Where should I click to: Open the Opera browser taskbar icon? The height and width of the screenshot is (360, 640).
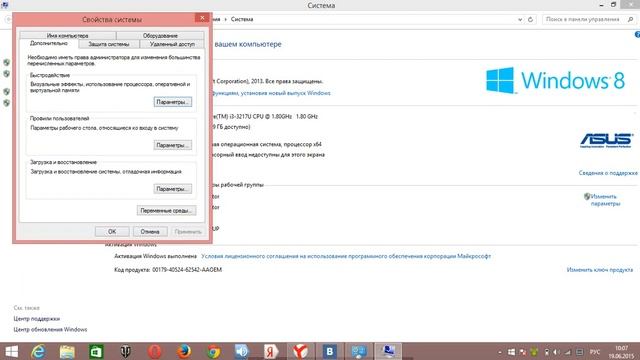tap(155, 351)
